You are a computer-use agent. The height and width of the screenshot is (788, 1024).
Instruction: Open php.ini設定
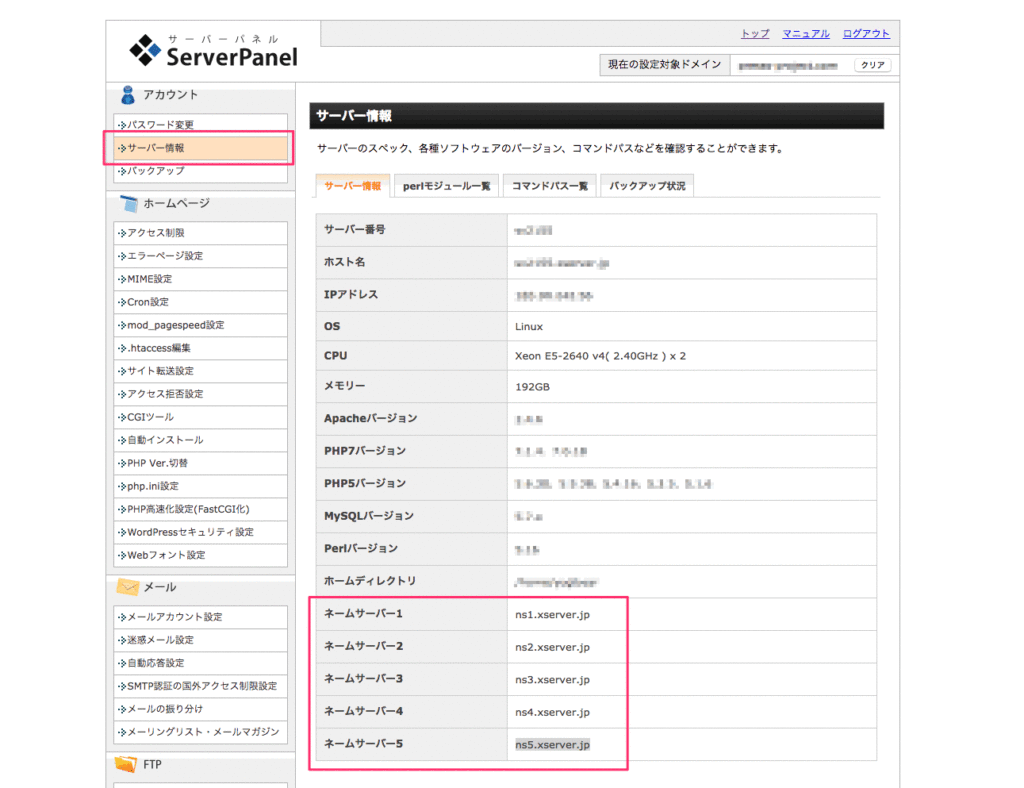pos(200,486)
